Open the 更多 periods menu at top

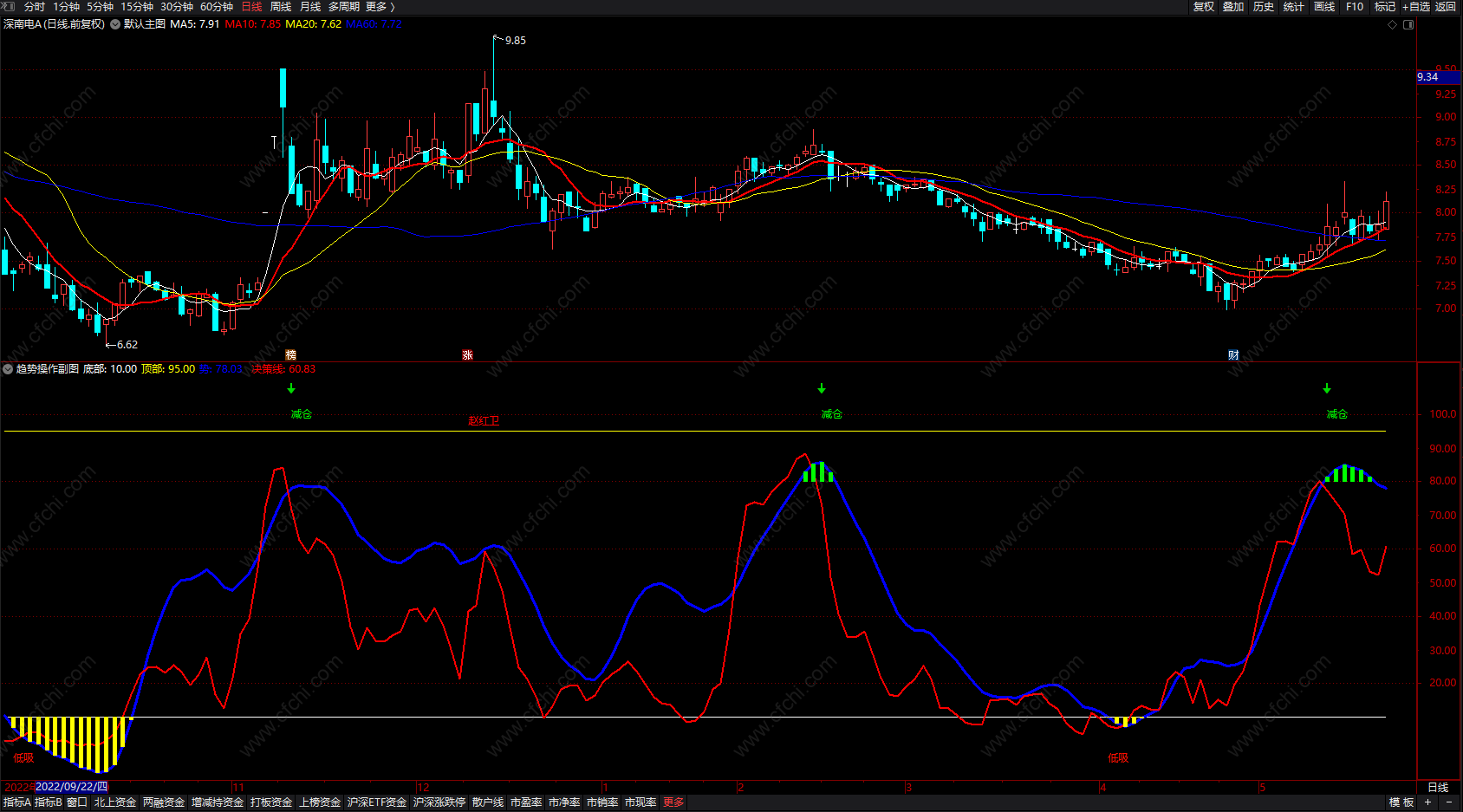(x=380, y=7)
